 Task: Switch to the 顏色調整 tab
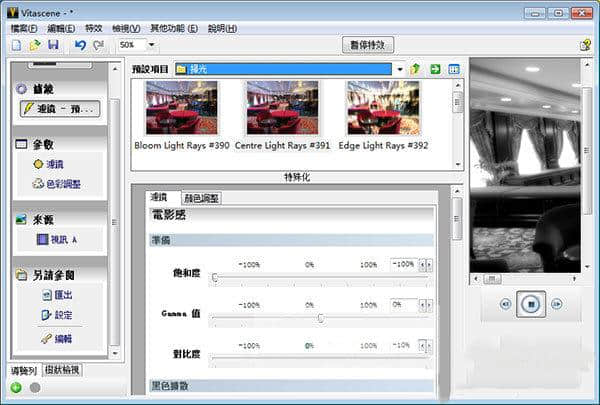pyautogui.click(x=203, y=198)
